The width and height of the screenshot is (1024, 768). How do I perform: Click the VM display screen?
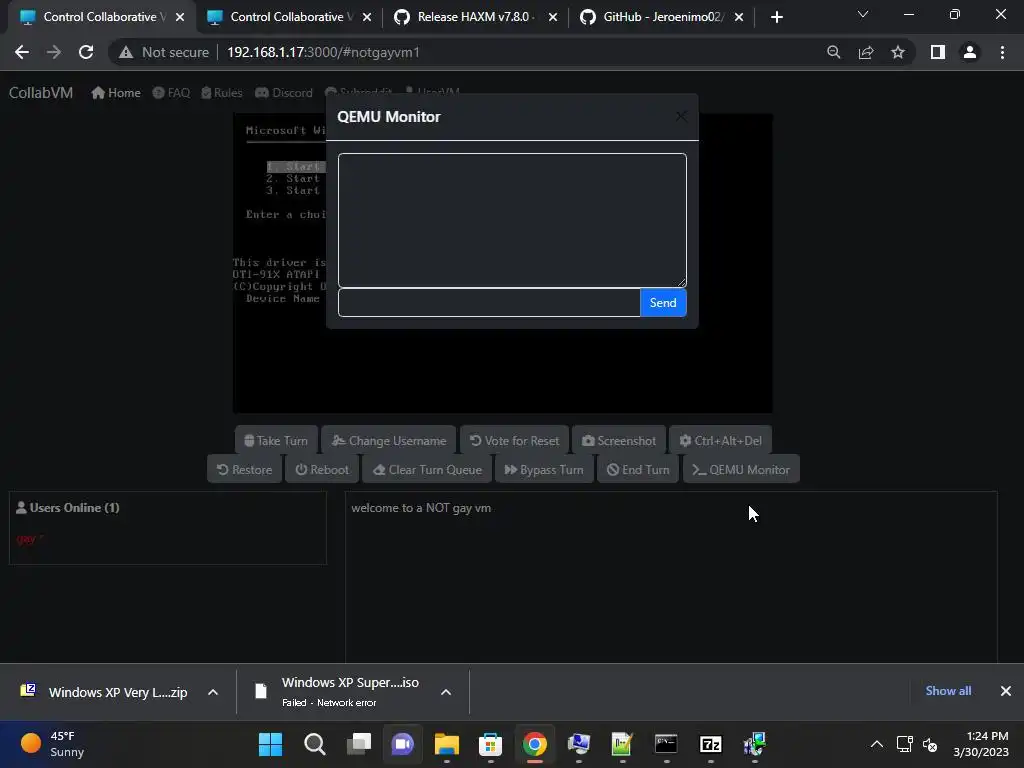coord(503,263)
